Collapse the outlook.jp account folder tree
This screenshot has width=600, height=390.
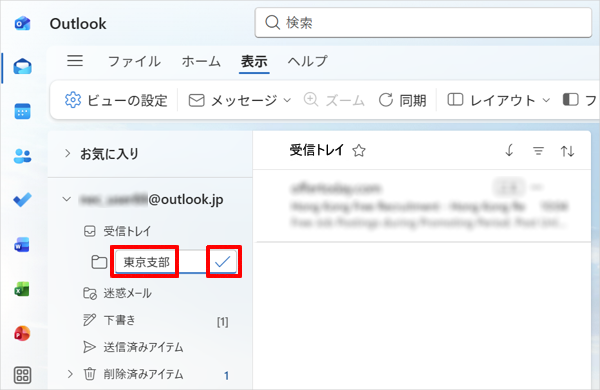point(67,199)
